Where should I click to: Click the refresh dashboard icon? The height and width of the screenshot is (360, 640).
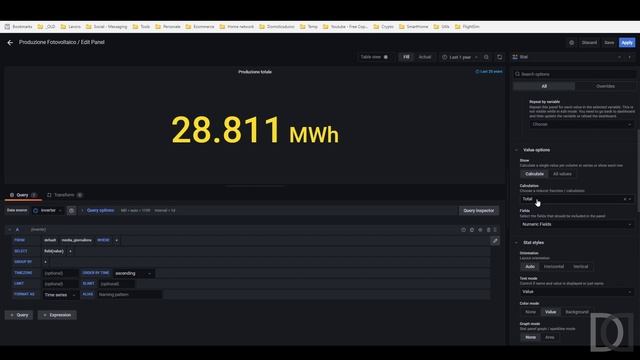tap(500, 57)
